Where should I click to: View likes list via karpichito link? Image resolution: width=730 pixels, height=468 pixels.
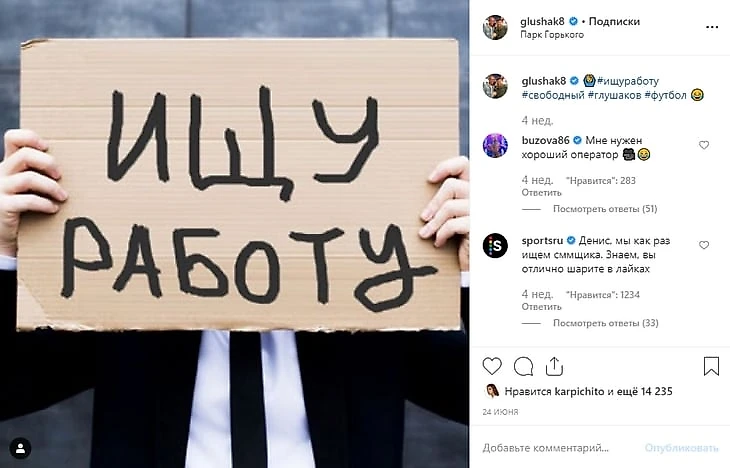coord(580,392)
